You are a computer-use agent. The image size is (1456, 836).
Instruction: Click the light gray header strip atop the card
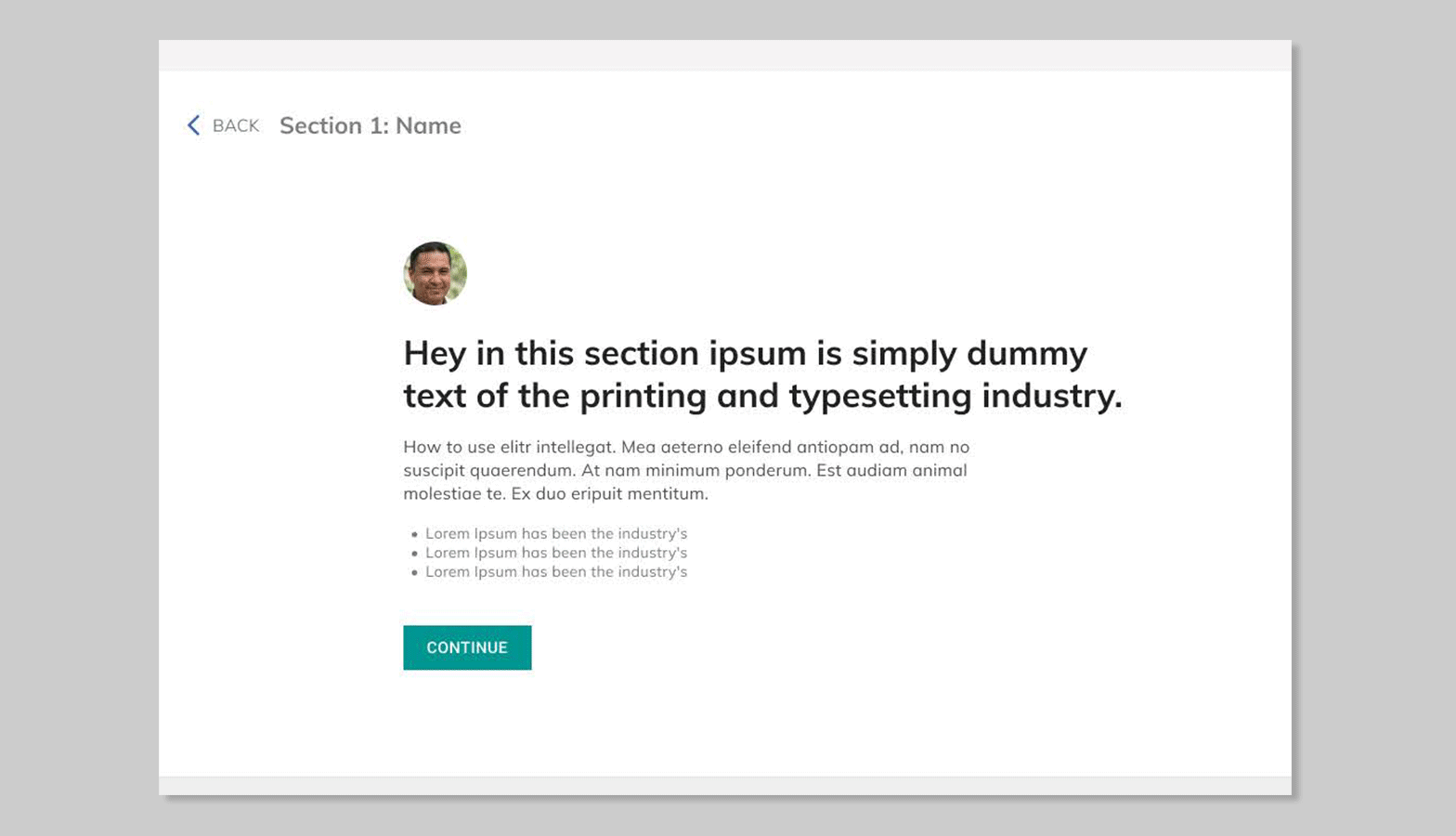724,56
